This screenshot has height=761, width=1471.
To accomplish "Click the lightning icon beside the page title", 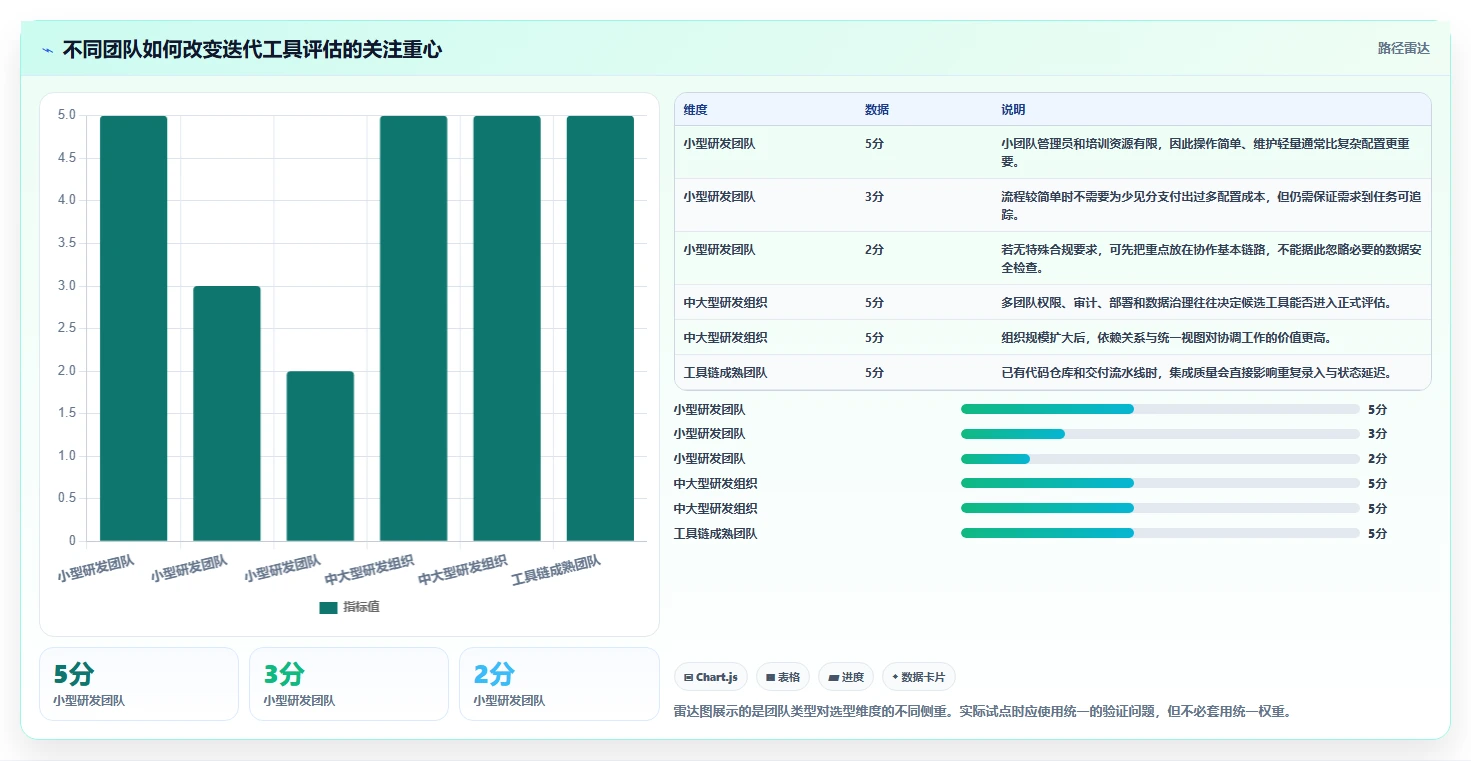I will point(47,50).
